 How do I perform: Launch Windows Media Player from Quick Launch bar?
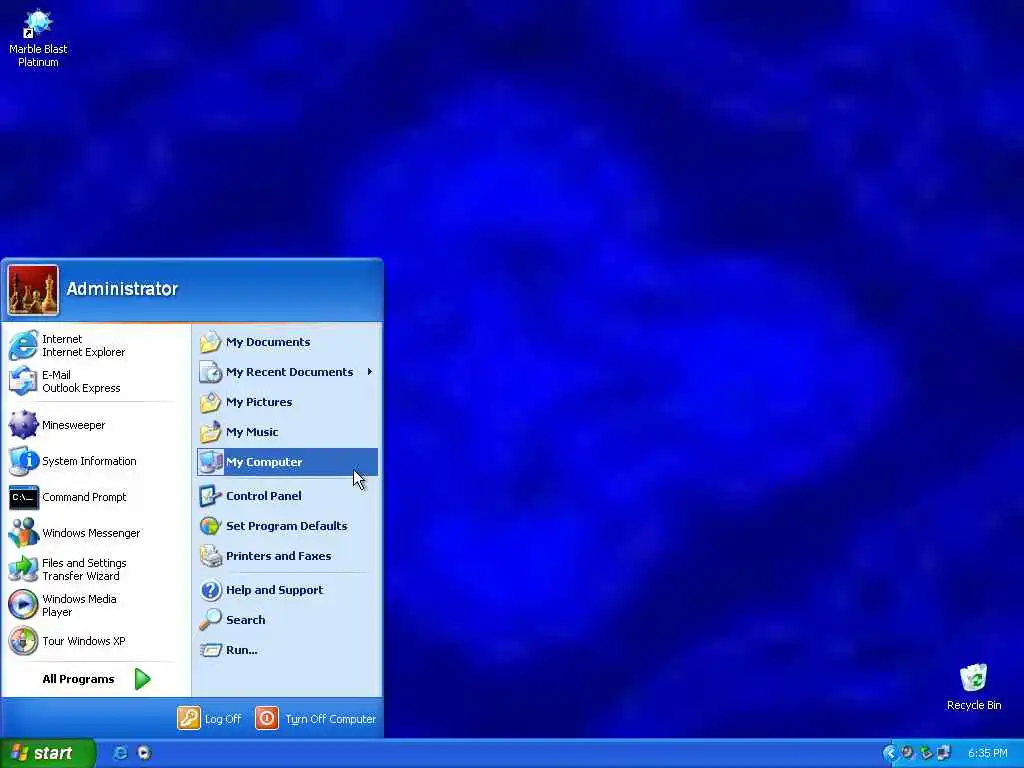click(x=144, y=753)
